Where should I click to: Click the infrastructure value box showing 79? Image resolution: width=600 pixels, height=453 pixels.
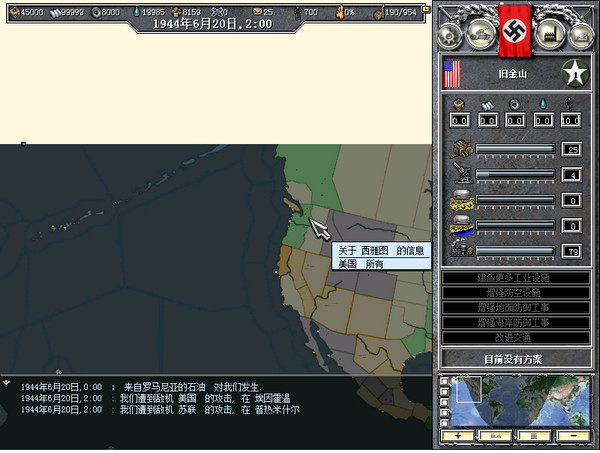click(572, 251)
